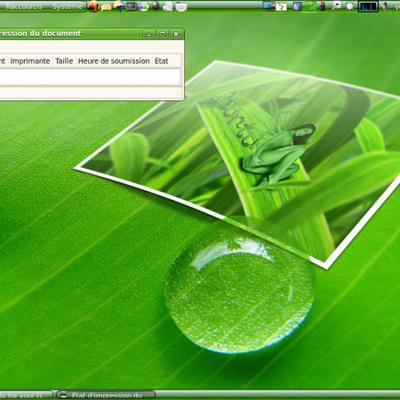Click the white cup-shaped launcher icon
The width and height of the screenshot is (400, 400).
tap(181, 7)
